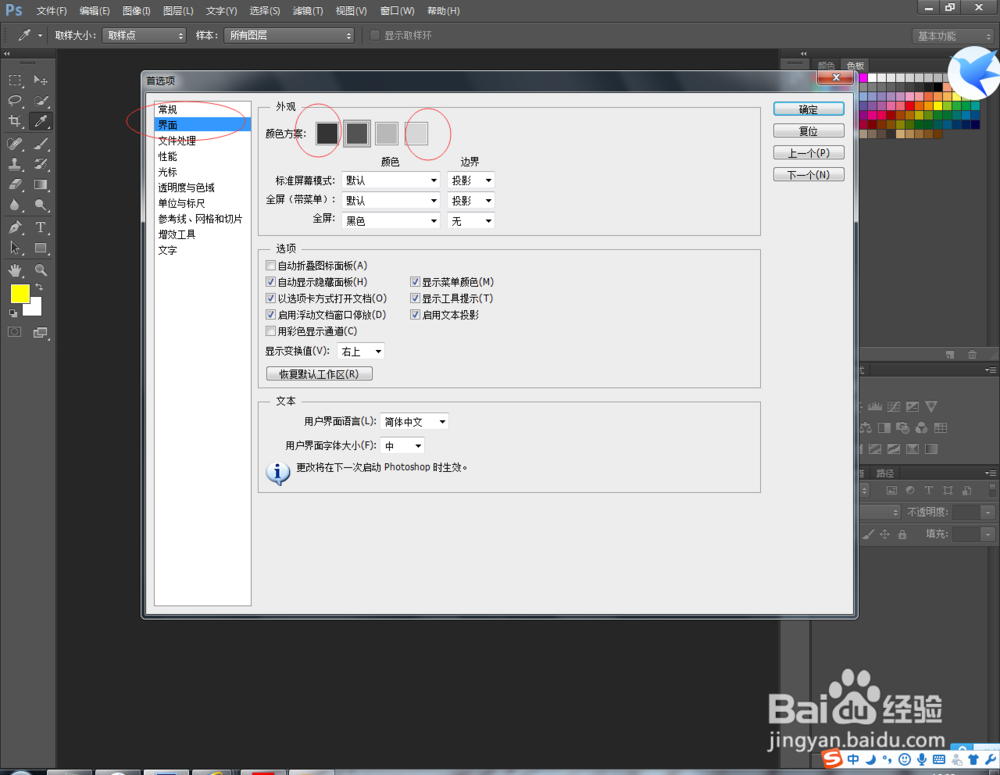Click the 确定 button

point(809,109)
